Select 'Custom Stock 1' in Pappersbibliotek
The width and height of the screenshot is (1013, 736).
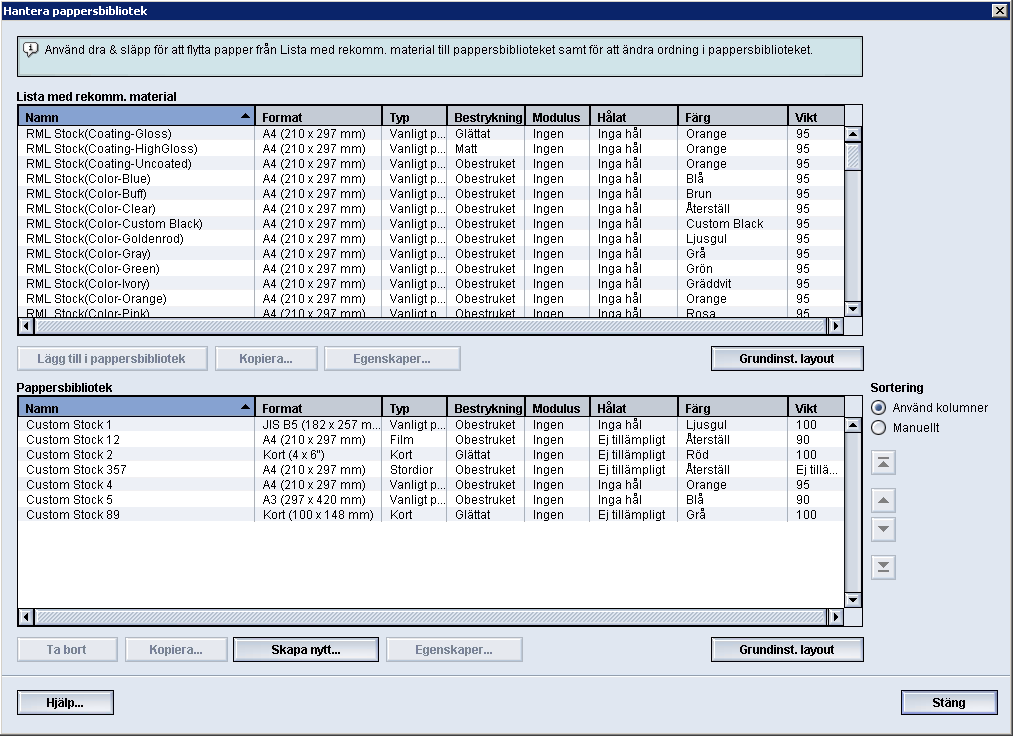coord(431,425)
